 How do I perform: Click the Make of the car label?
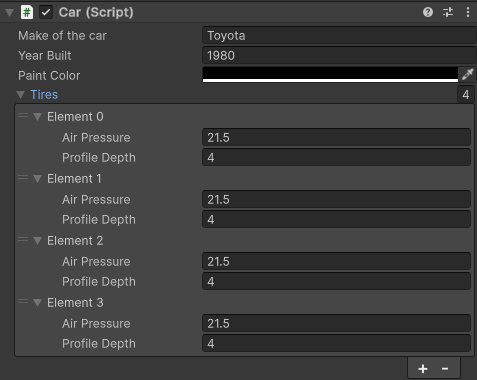(62, 36)
